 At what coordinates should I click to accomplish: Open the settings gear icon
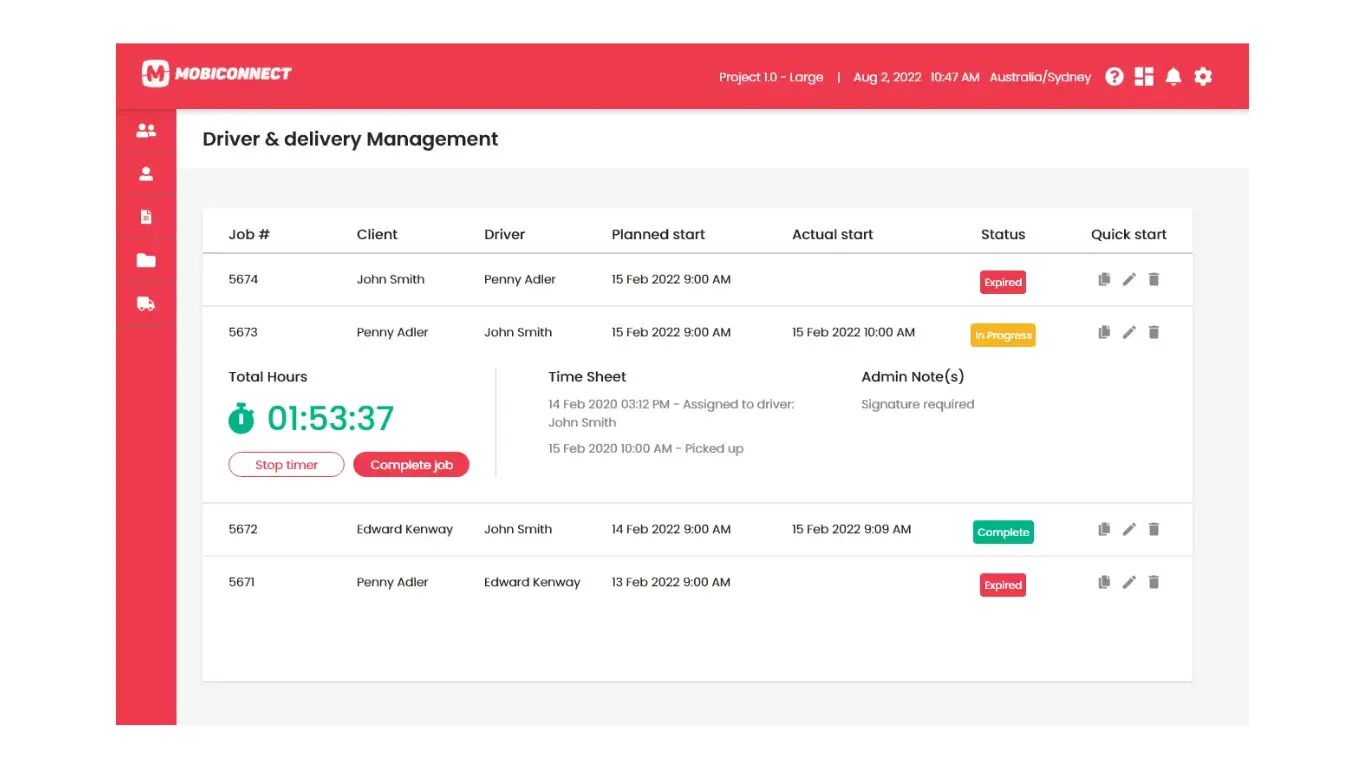pyautogui.click(x=1203, y=76)
